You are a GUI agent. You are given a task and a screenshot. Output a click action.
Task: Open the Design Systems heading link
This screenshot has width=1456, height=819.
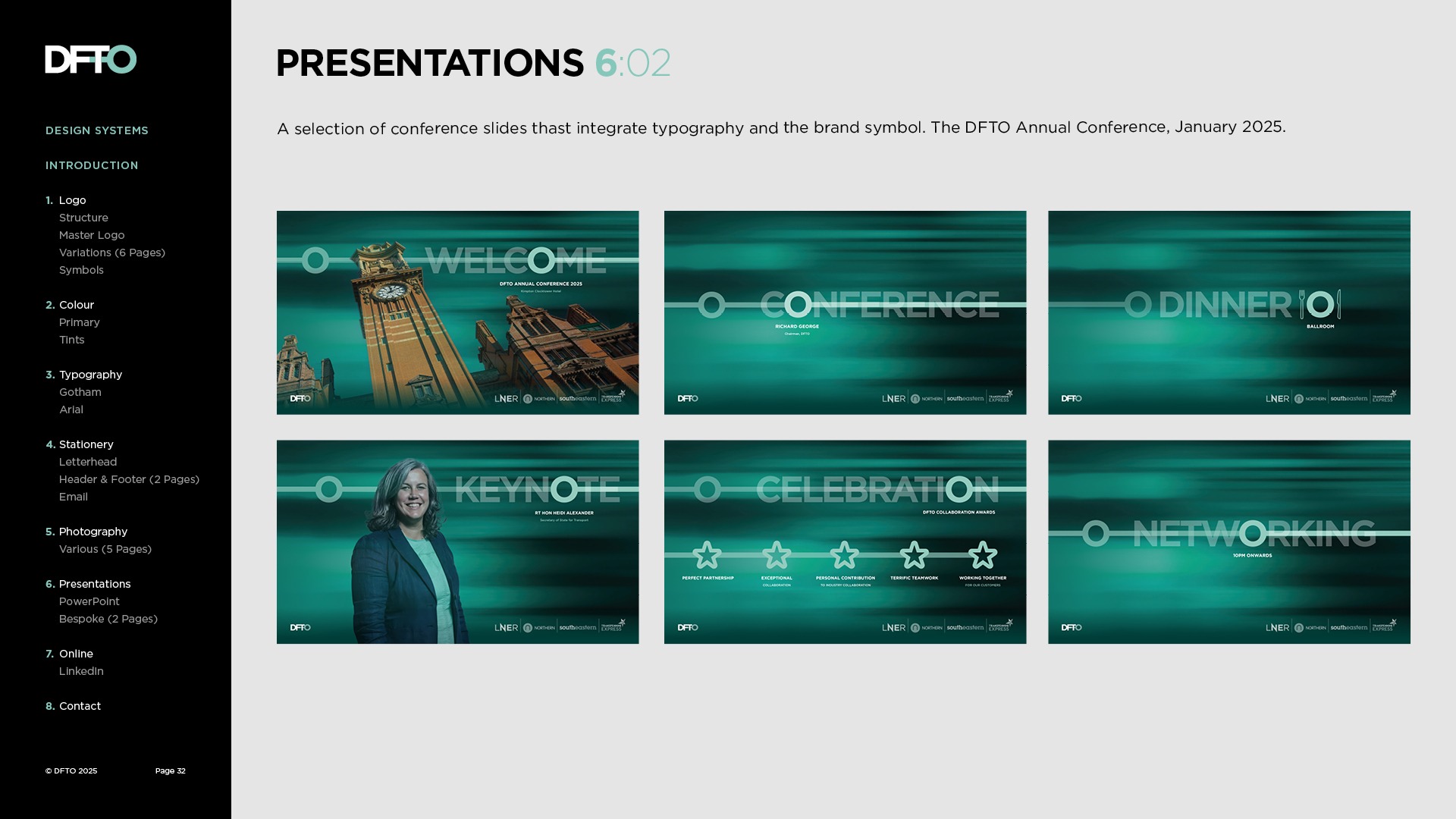coord(97,130)
